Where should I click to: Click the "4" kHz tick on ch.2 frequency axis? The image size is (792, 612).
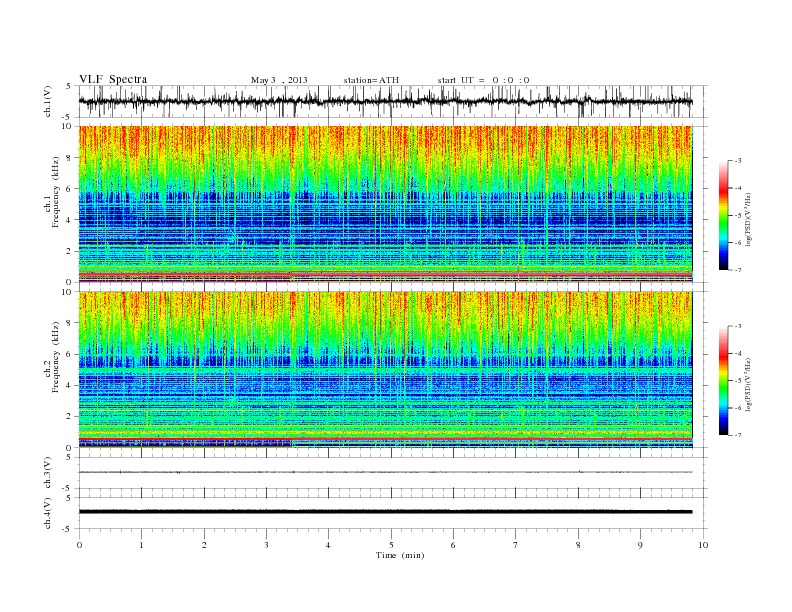[70, 385]
